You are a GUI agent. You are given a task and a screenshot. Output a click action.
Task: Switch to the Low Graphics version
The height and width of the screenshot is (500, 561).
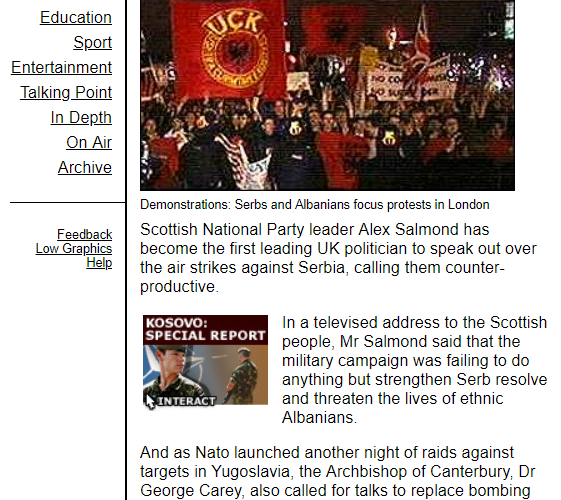tap(74, 249)
